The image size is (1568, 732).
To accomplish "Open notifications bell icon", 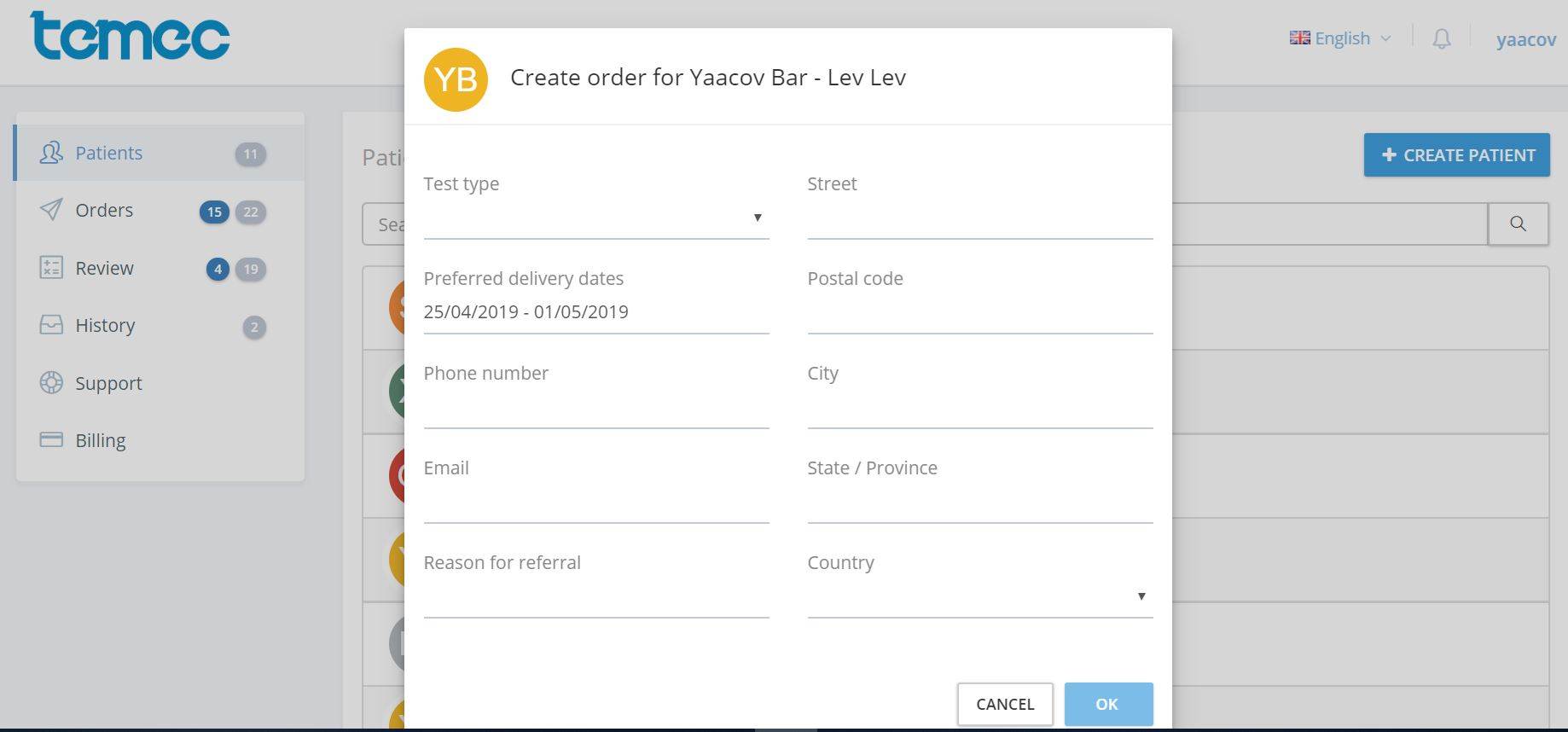I will click(1441, 39).
